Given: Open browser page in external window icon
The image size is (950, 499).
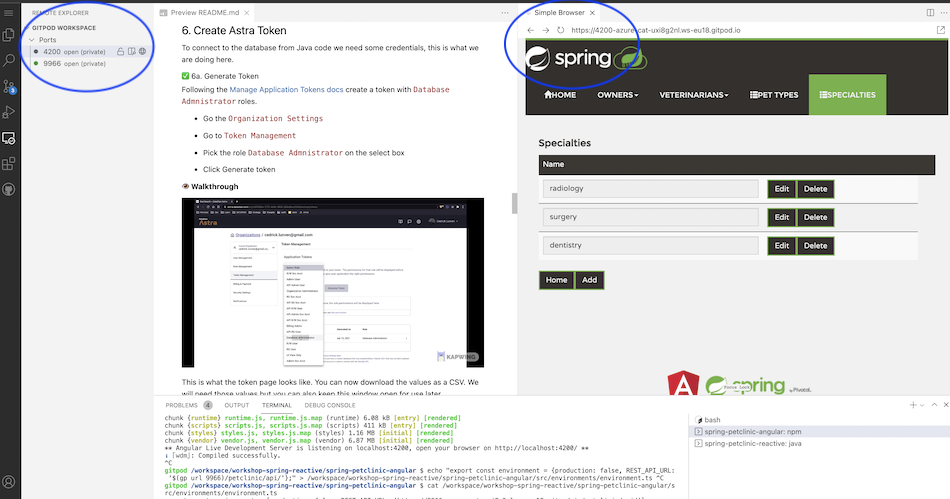Looking at the screenshot, I should [x=940, y=31].
